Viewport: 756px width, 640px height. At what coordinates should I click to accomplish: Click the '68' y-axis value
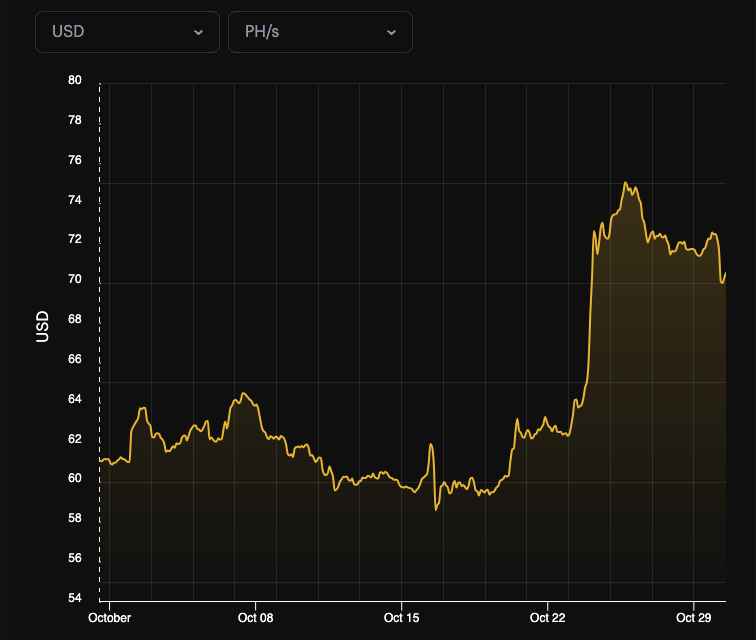pyautogui.click(x=75, y=319)
